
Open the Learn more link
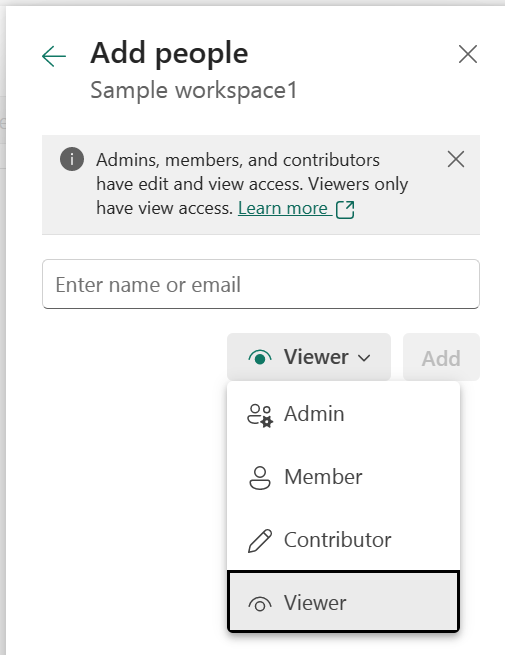(x=283, y=208)
